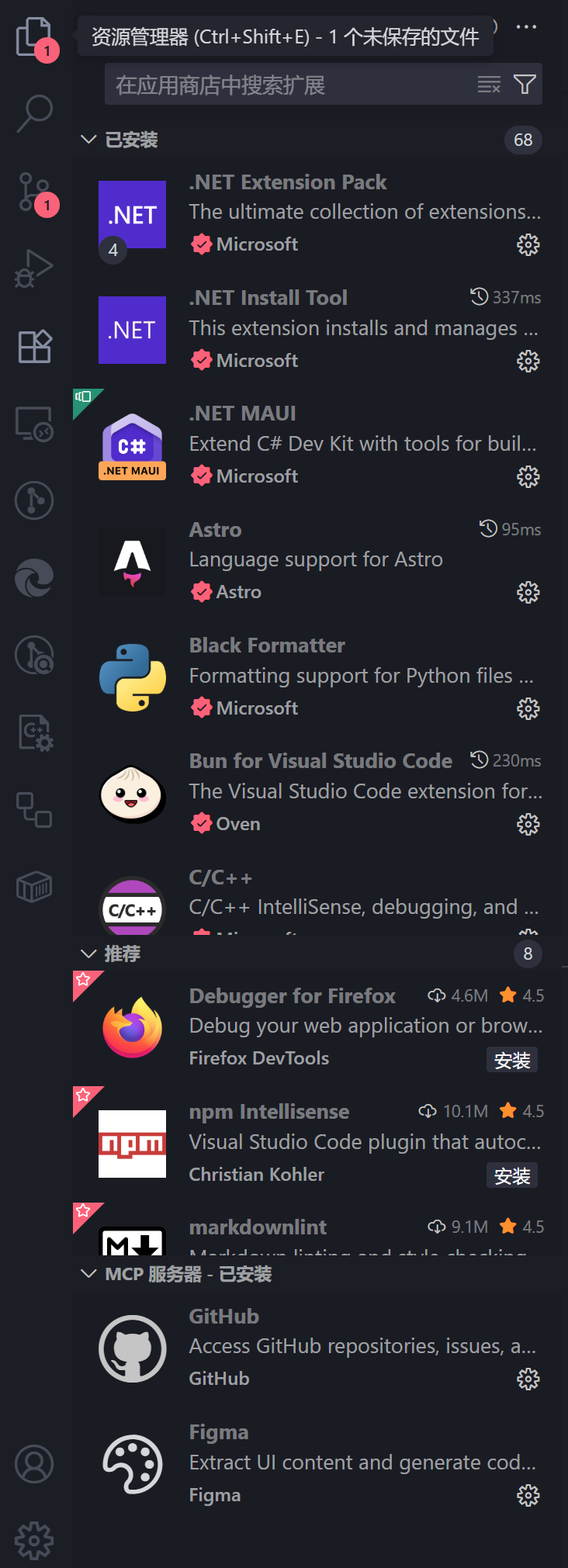This screenshot has height=1568, width=568.
Task: Open the Manage settings gear
Action: click(32, 1539)
